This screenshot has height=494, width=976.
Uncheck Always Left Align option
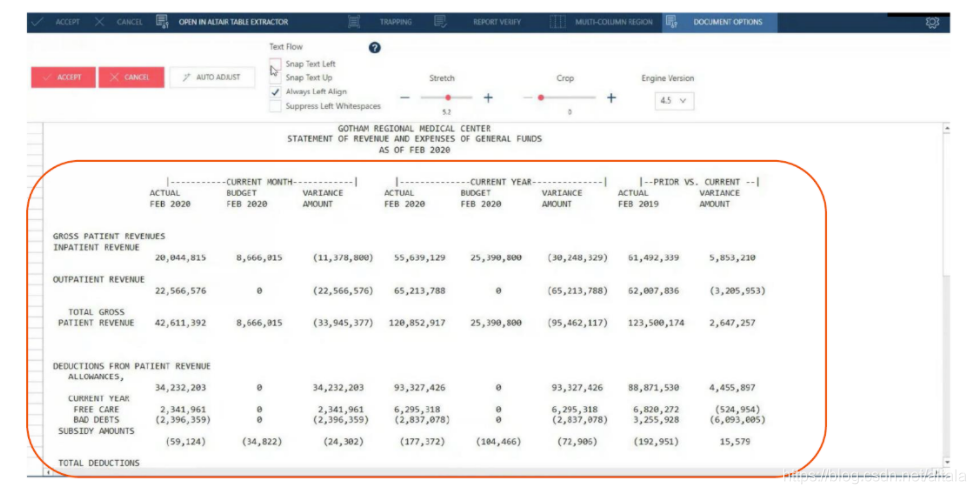pos(275,91)
